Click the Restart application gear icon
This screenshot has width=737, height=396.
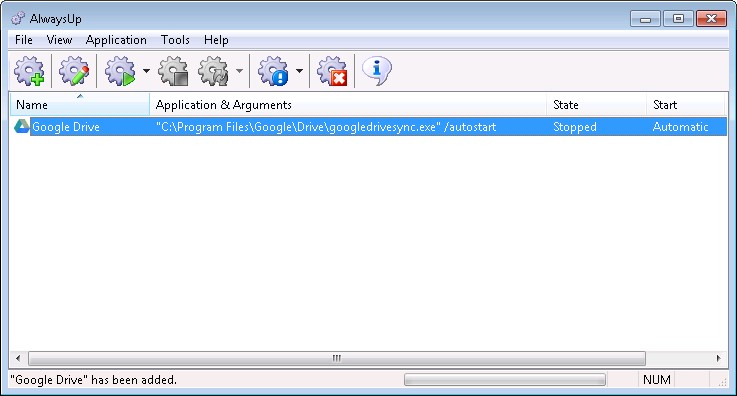tap(213, 71)
